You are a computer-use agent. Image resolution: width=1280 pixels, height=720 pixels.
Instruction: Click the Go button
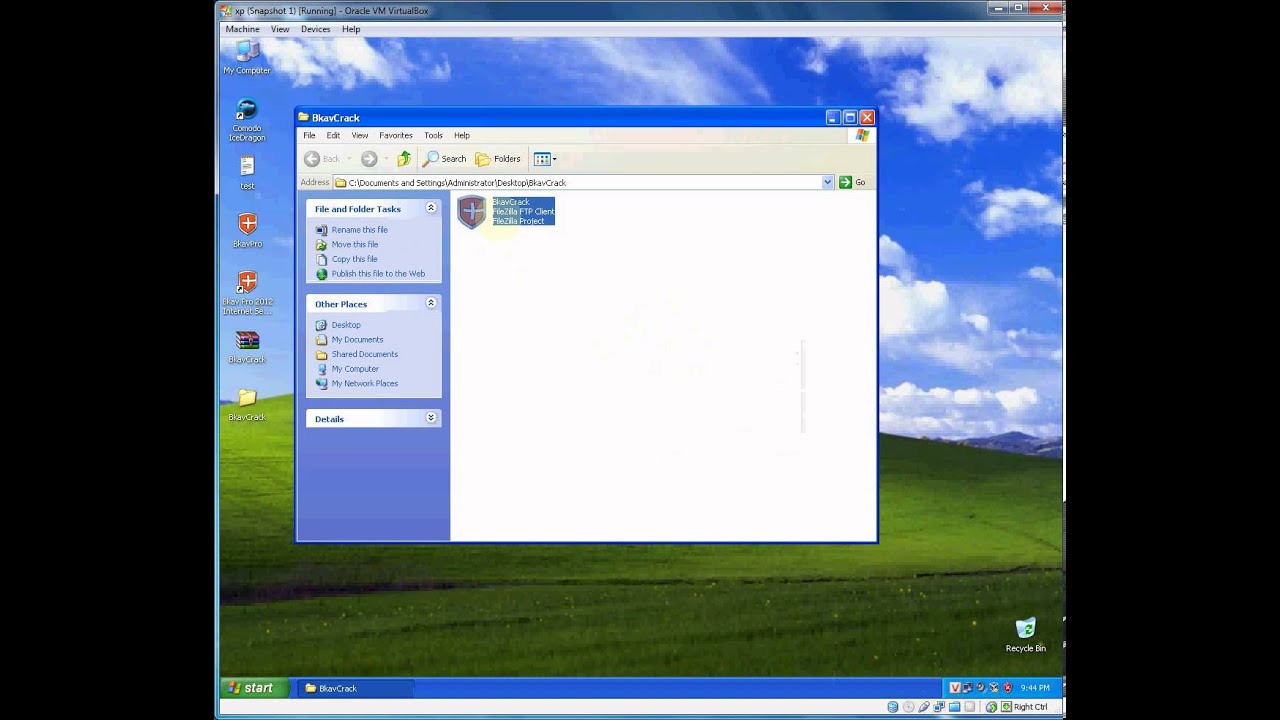click(853, 182)
